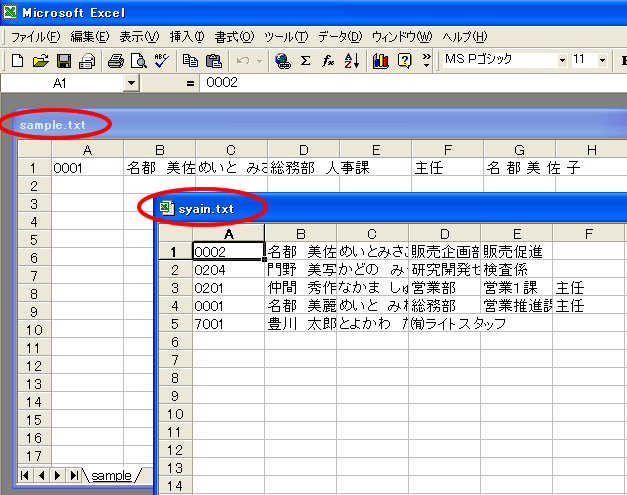Open the font size 11 dropdown
Screen dimensions: 627x495
coord(602,60)
